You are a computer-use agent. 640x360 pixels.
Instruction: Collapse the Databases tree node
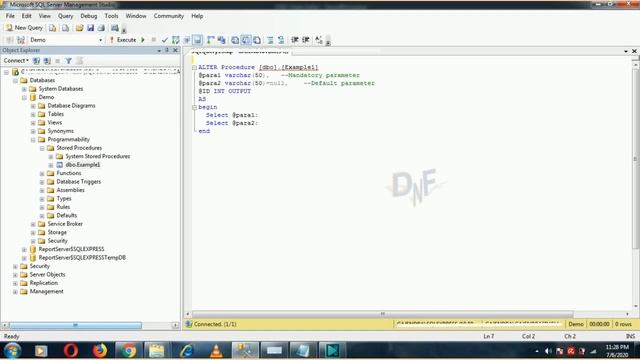click(16, 80)
